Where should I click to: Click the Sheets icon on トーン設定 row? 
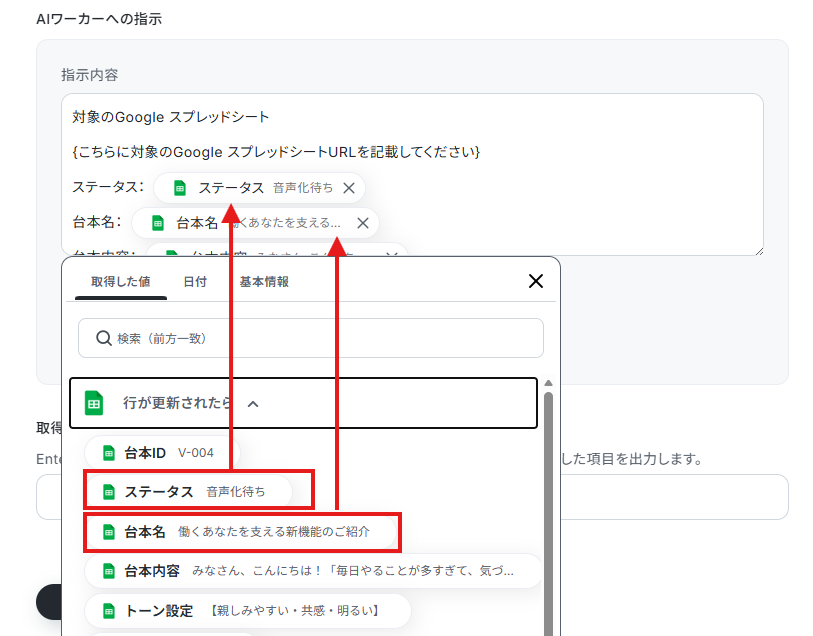108,611
